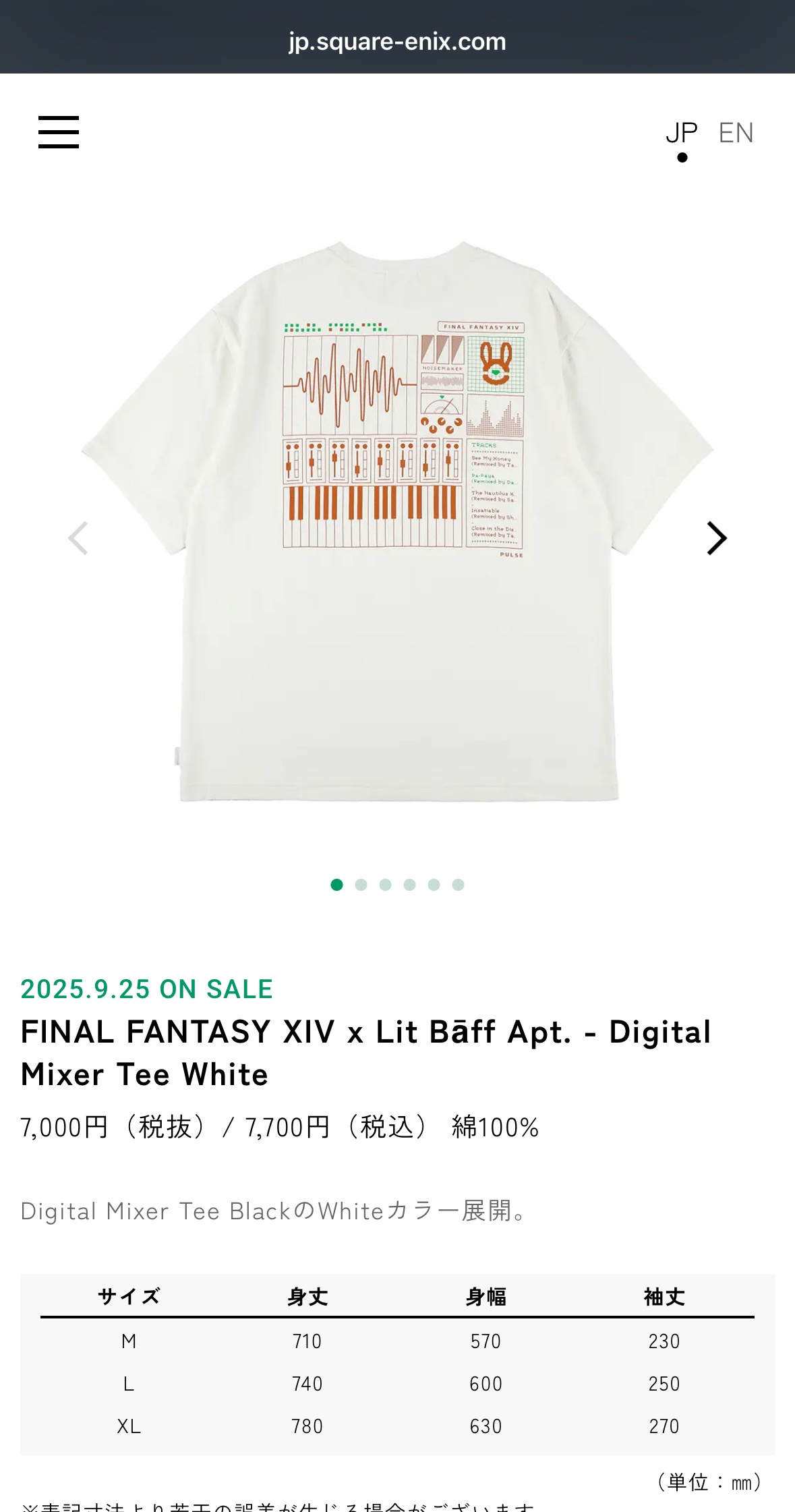The width and height of the screenshot is (795, 1512).
Task: Tap the jp.square-enix.com address bar
Action: pos(397,42)
